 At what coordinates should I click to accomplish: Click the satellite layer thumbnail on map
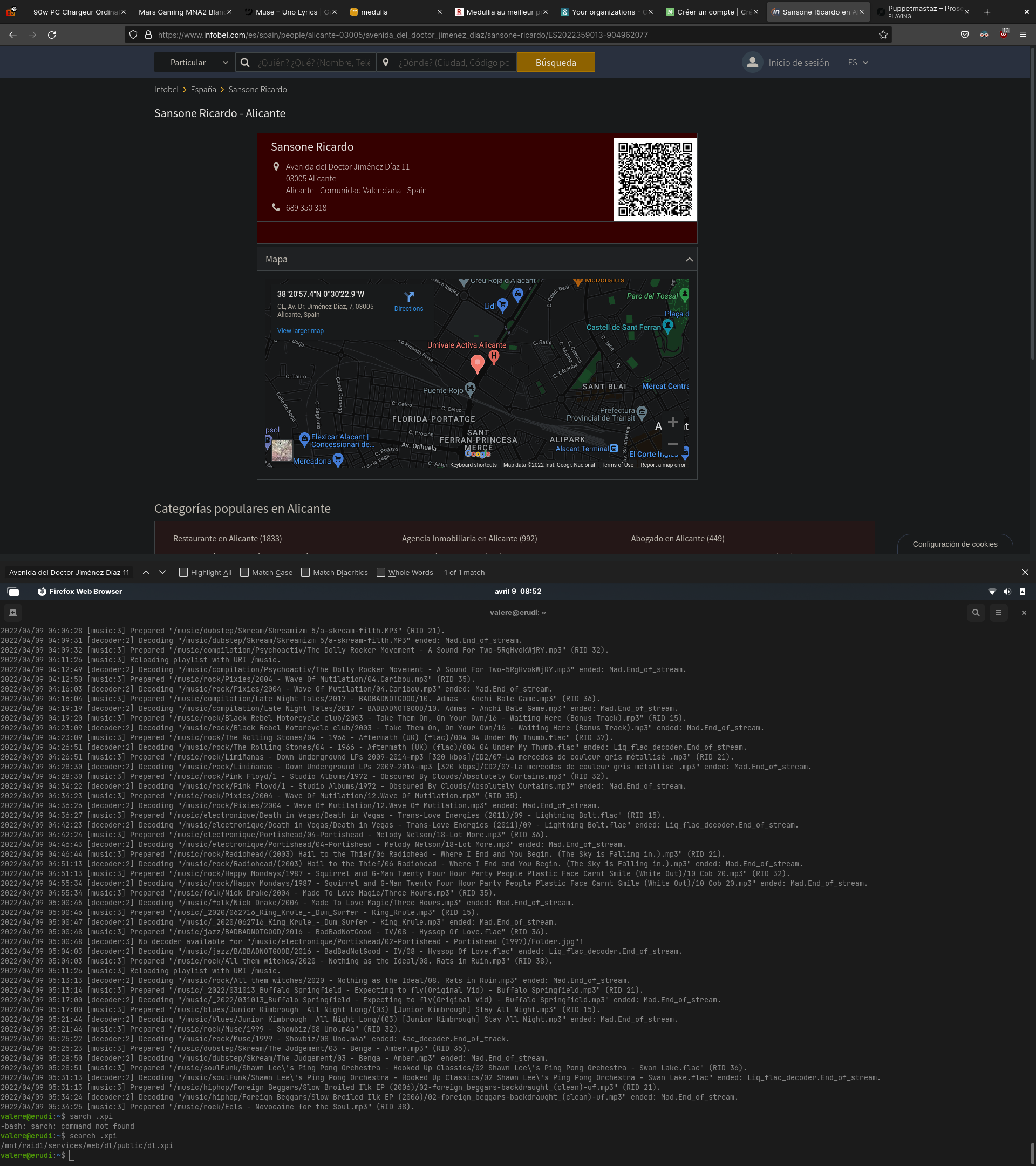pos(282,451)
